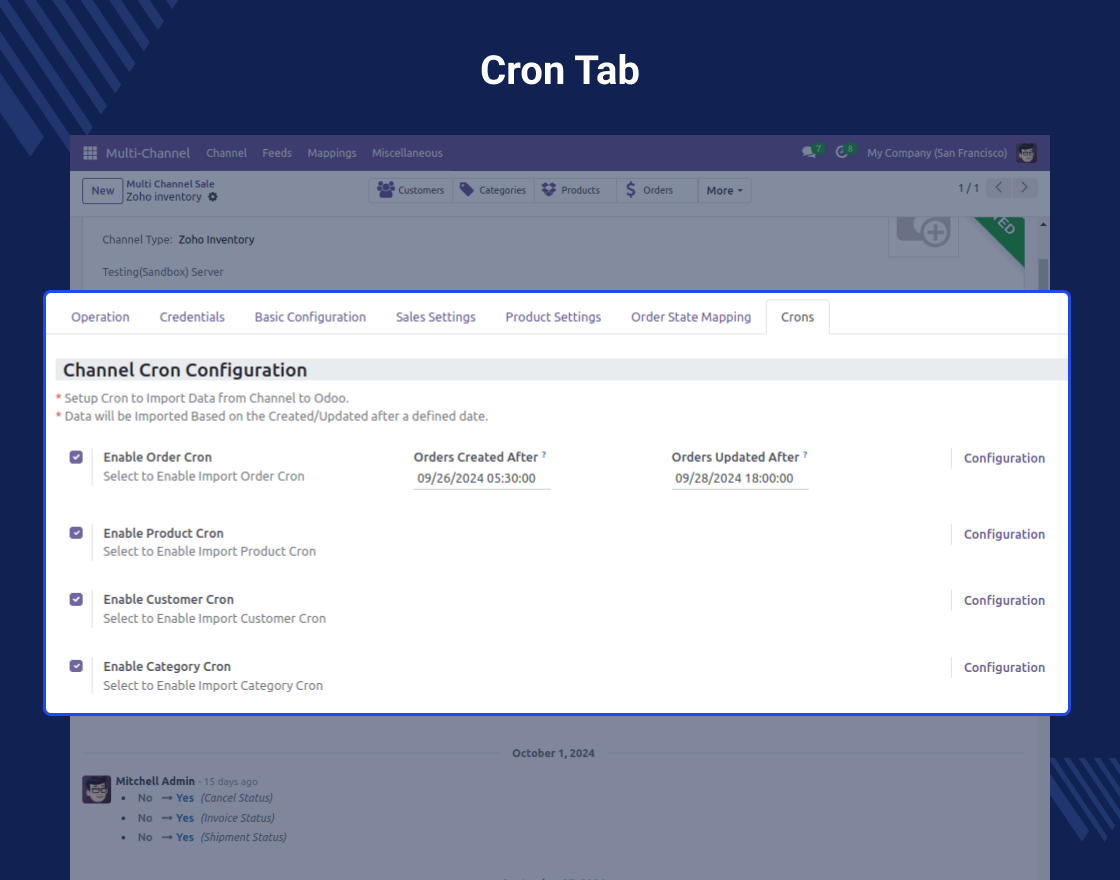1120x880 pixels.
Task: Click the camera add-image placeholder
Action: [923, 234]
